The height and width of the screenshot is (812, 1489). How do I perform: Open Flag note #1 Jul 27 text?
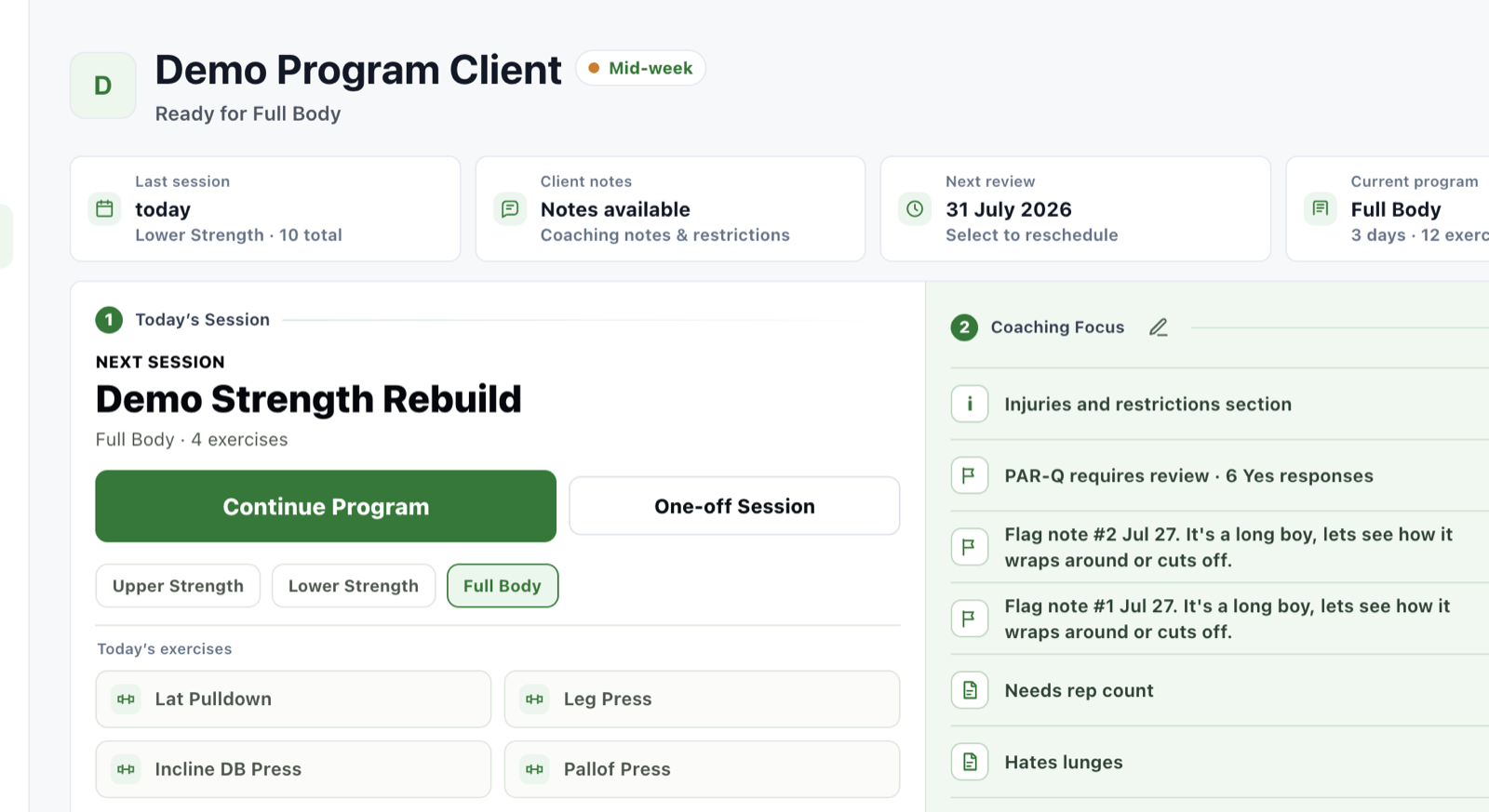point(1227,619)
